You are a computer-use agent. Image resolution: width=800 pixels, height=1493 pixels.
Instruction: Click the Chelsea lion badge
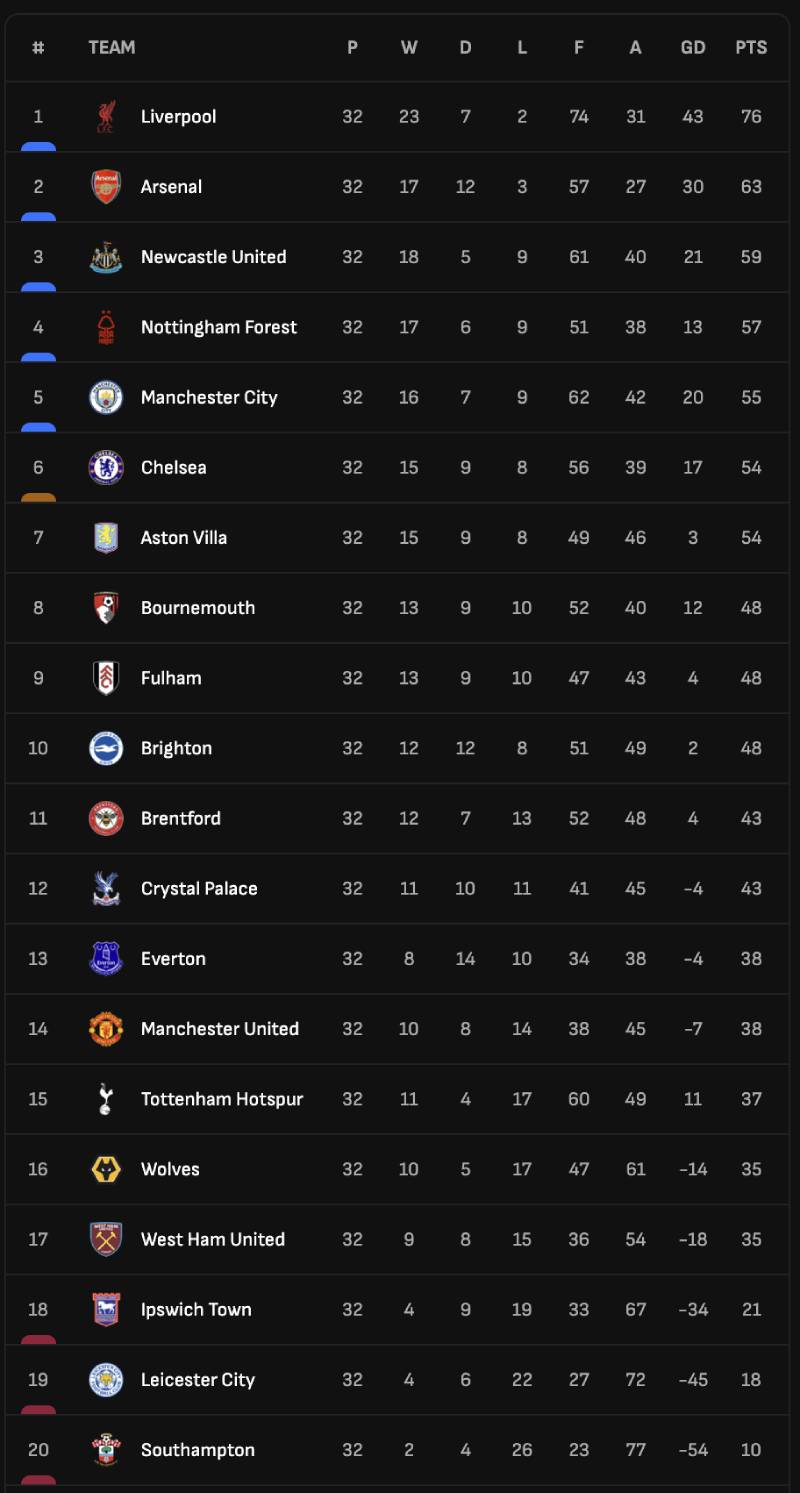coord(106,467)
